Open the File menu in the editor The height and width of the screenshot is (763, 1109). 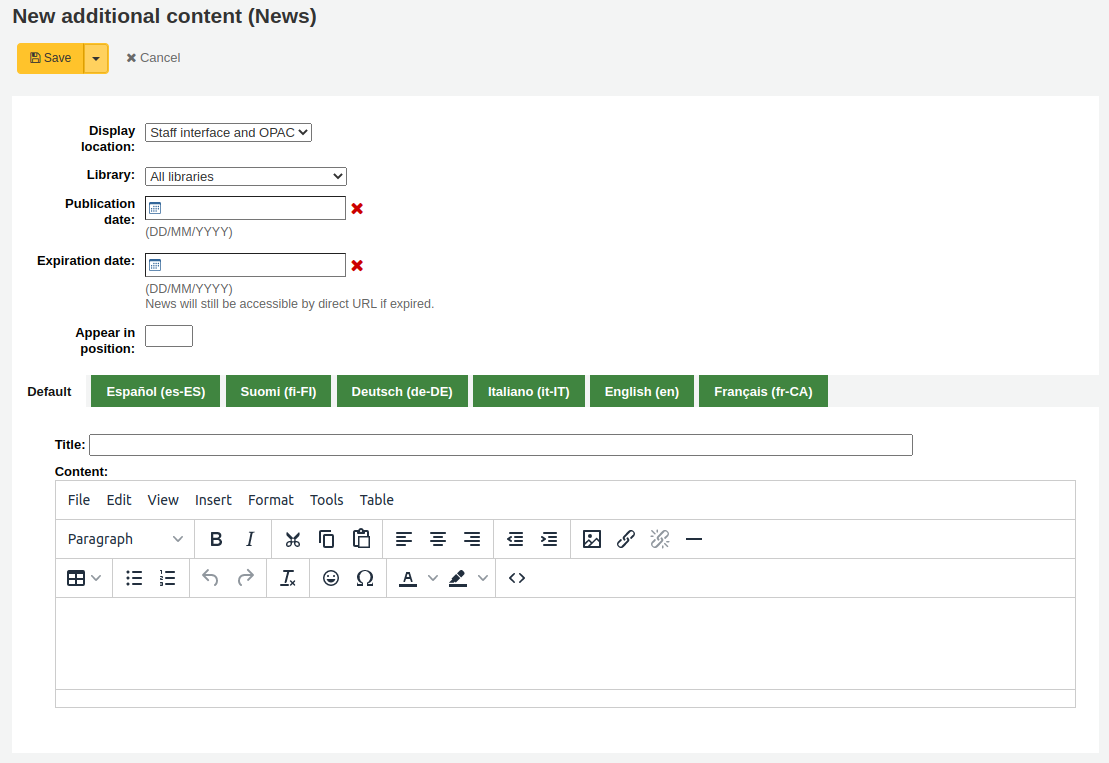click(x=79, y=500)
